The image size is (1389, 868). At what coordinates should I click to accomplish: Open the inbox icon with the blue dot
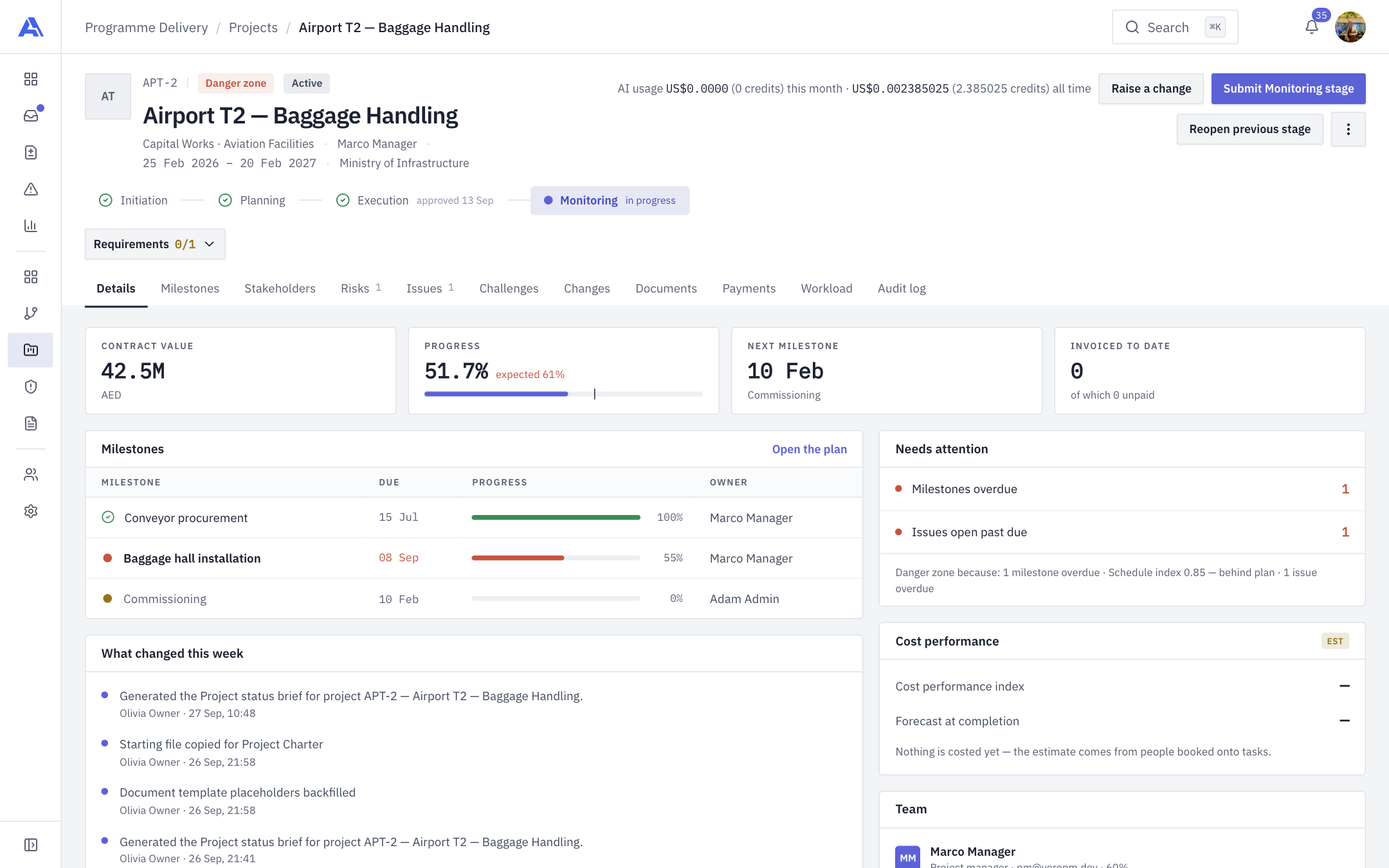coord(30,116)
